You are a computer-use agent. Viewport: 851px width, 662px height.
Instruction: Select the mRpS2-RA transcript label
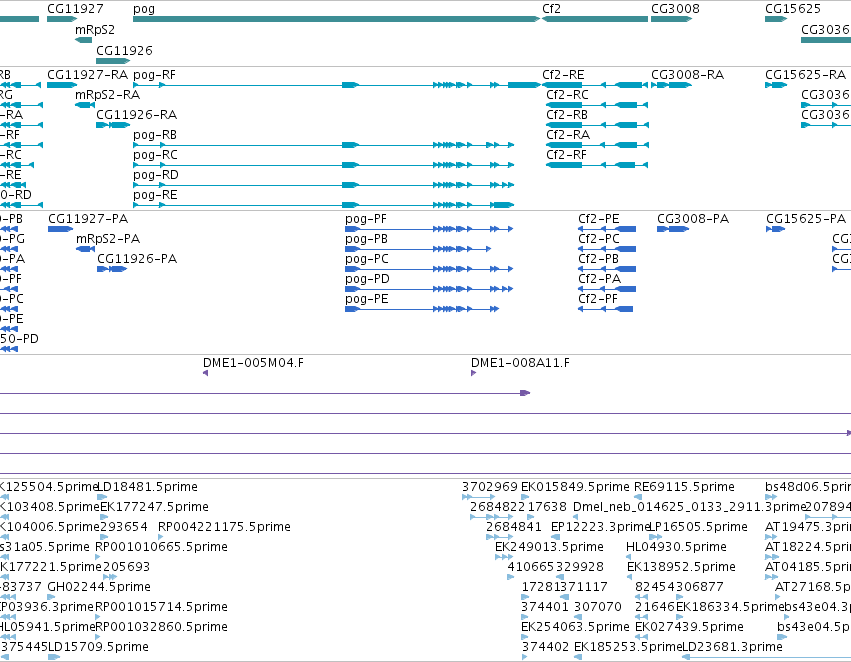[107, 95]
